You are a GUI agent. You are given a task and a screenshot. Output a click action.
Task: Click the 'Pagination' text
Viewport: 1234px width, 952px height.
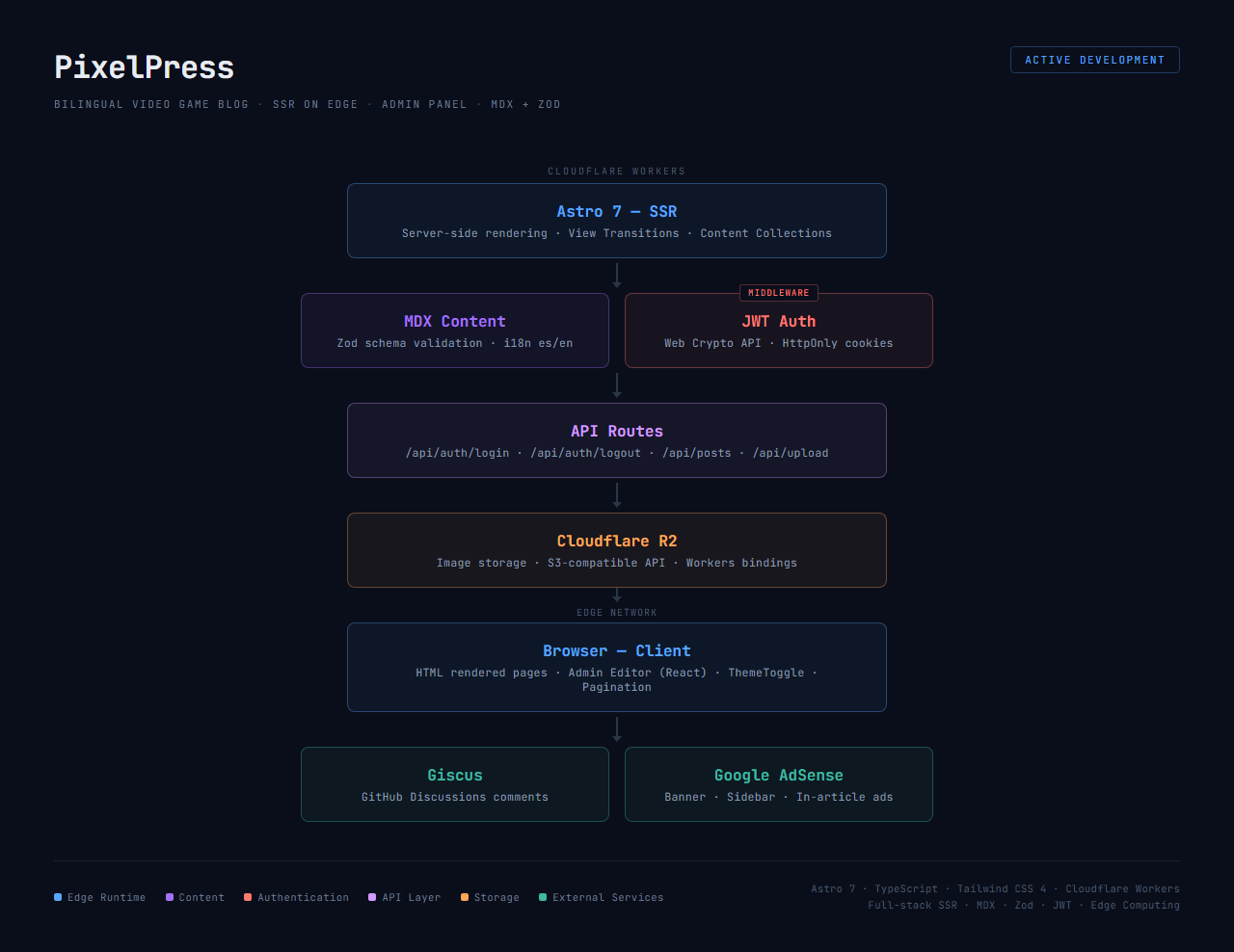point(617,687)
